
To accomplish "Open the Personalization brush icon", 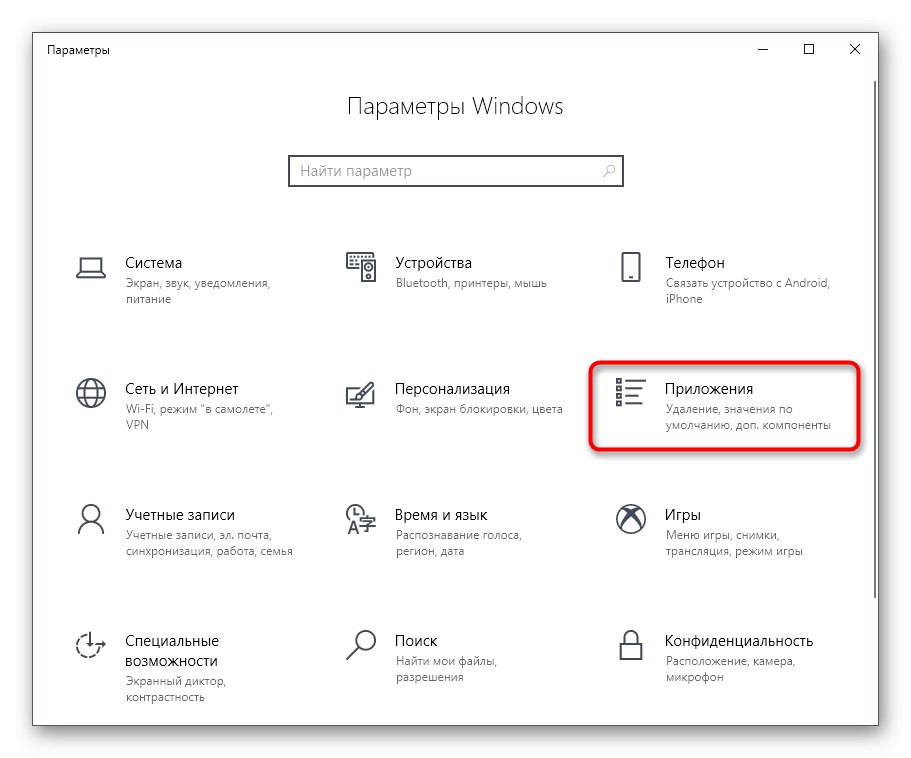I will coord(360,394).
